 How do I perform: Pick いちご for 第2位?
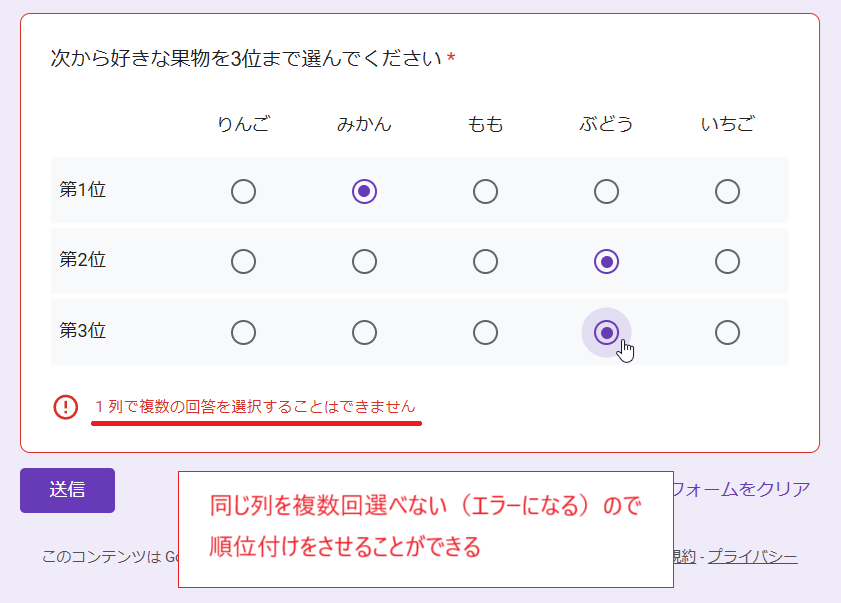click(x=727, y=262)
